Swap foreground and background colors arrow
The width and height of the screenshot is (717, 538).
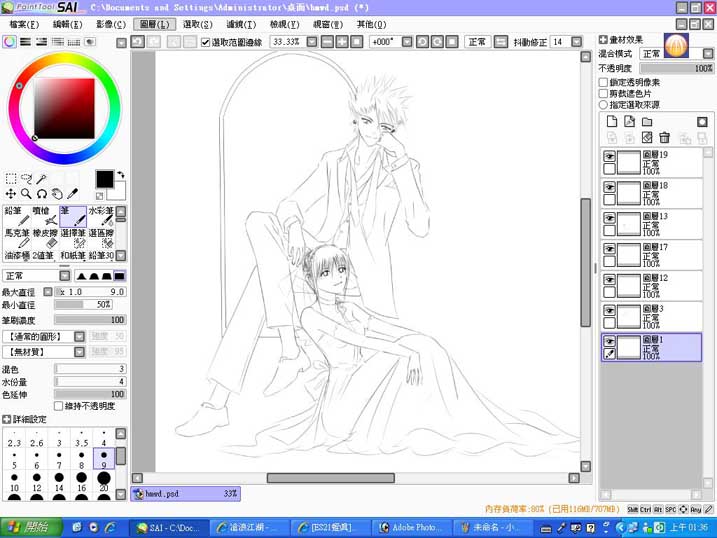pos(121,175)
